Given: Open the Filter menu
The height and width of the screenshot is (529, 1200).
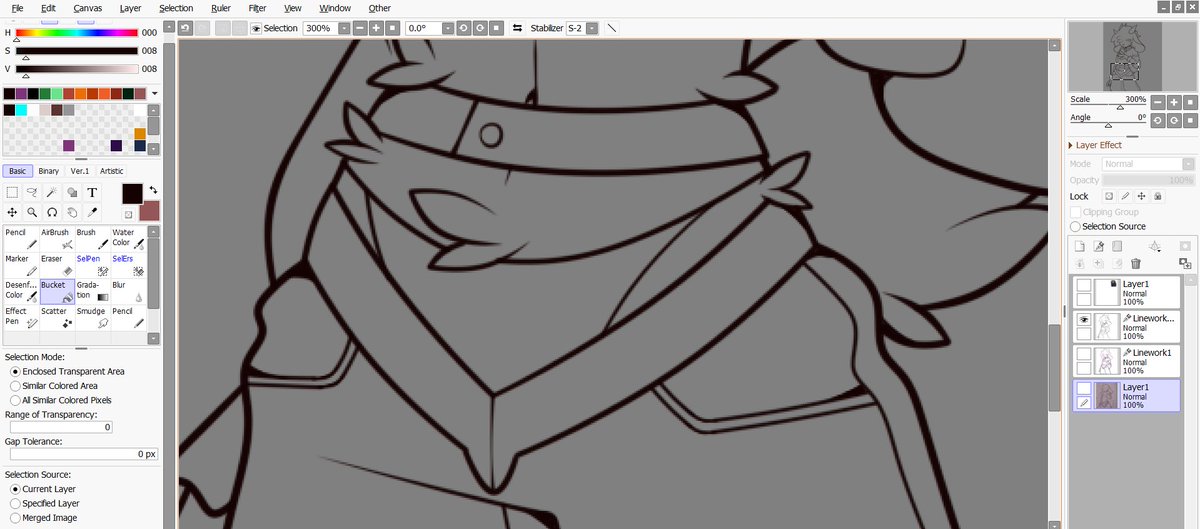Looking at the screenshot, I should pos(257,8).
